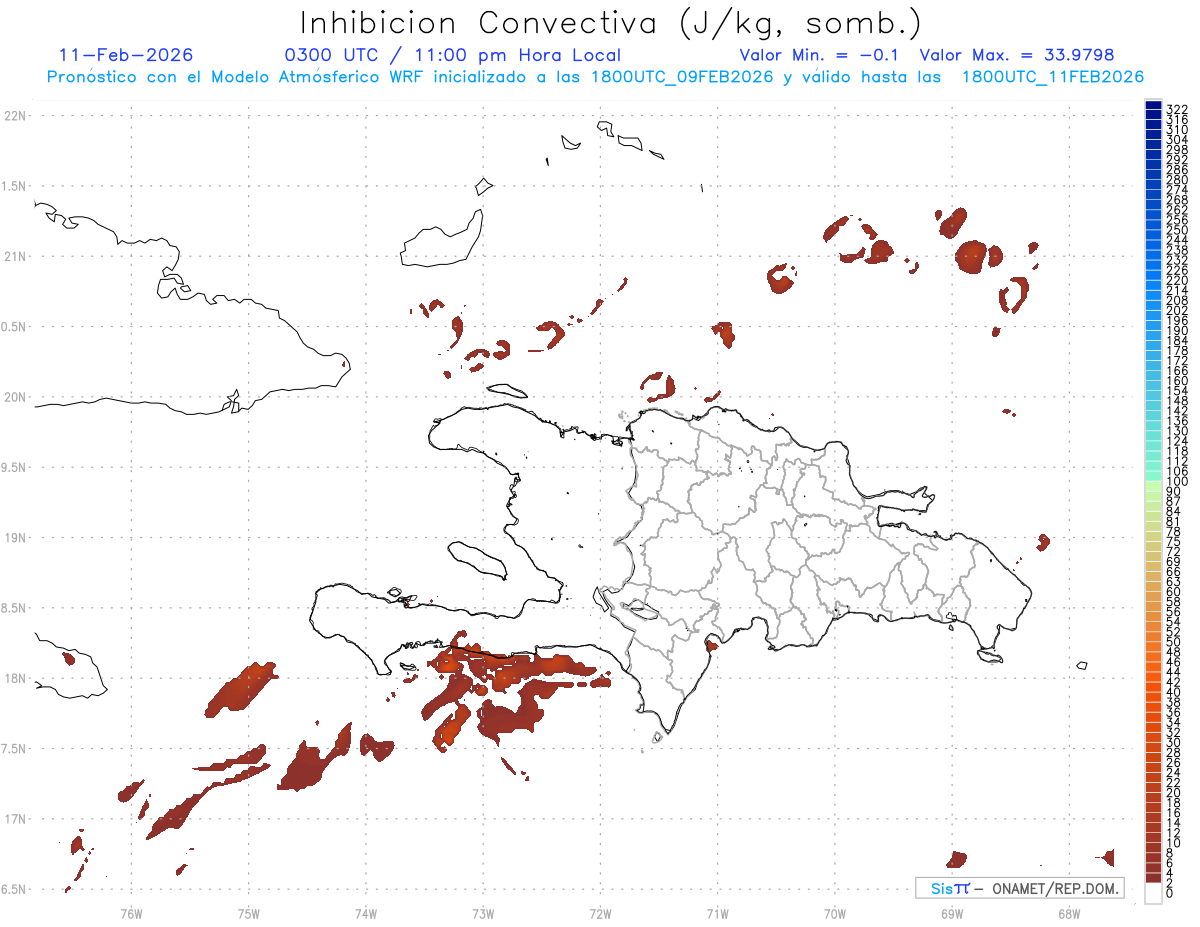Click the 74W longitude axis label

366,913
